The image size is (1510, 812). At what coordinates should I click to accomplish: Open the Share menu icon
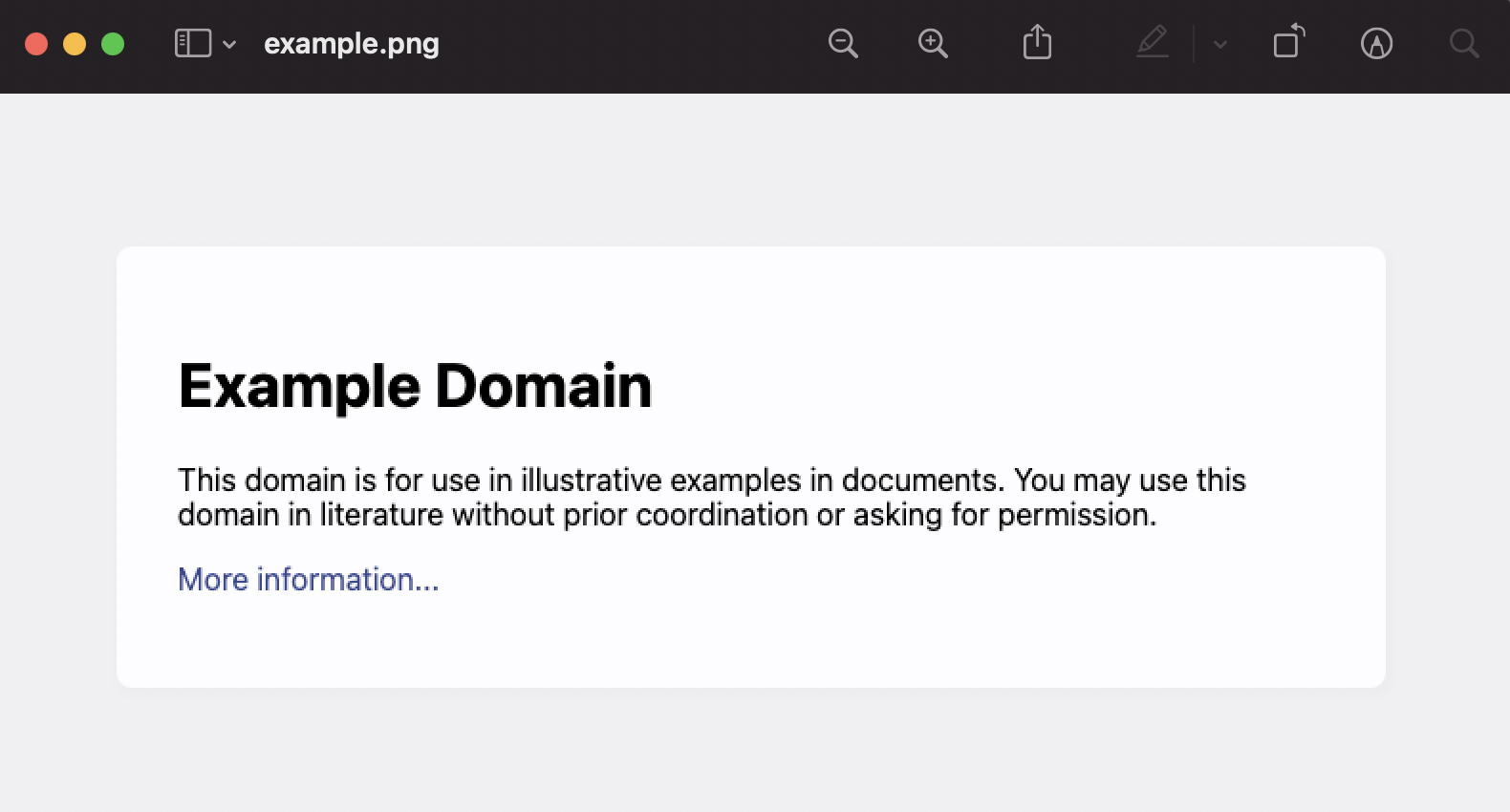1037,43
